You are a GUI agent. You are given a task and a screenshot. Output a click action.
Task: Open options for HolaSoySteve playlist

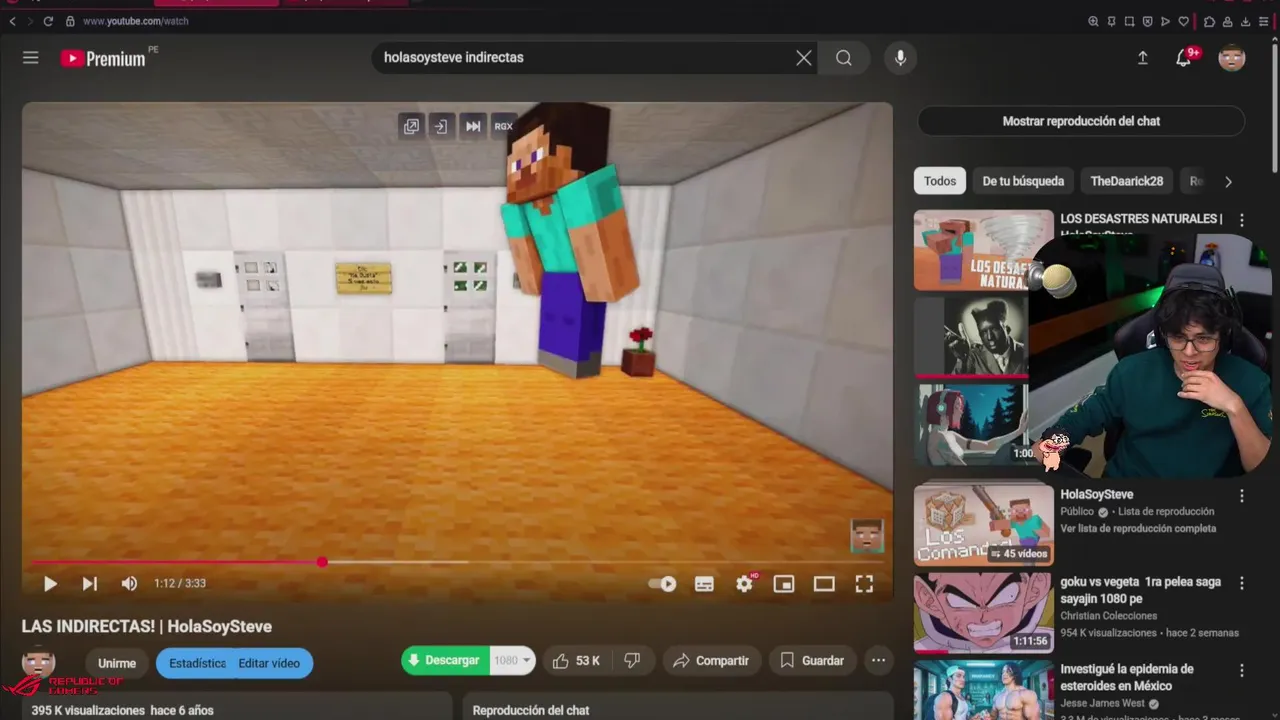[1242, 496]
